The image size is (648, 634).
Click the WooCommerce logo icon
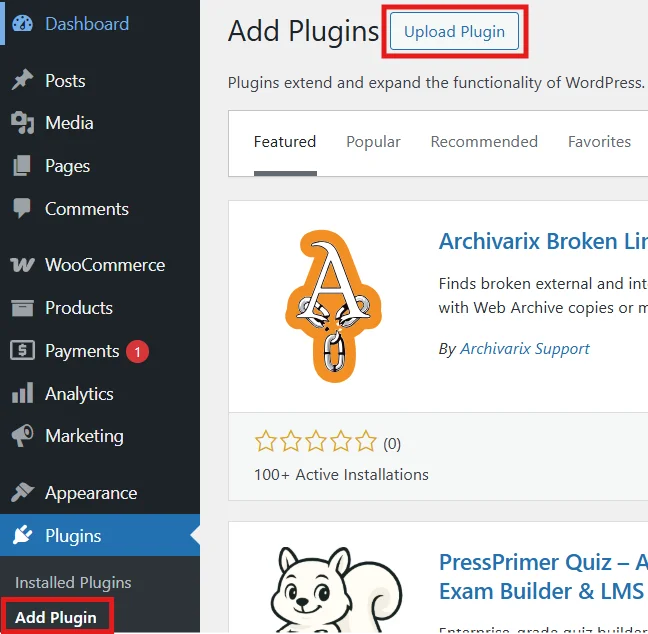tap(22, 265)
